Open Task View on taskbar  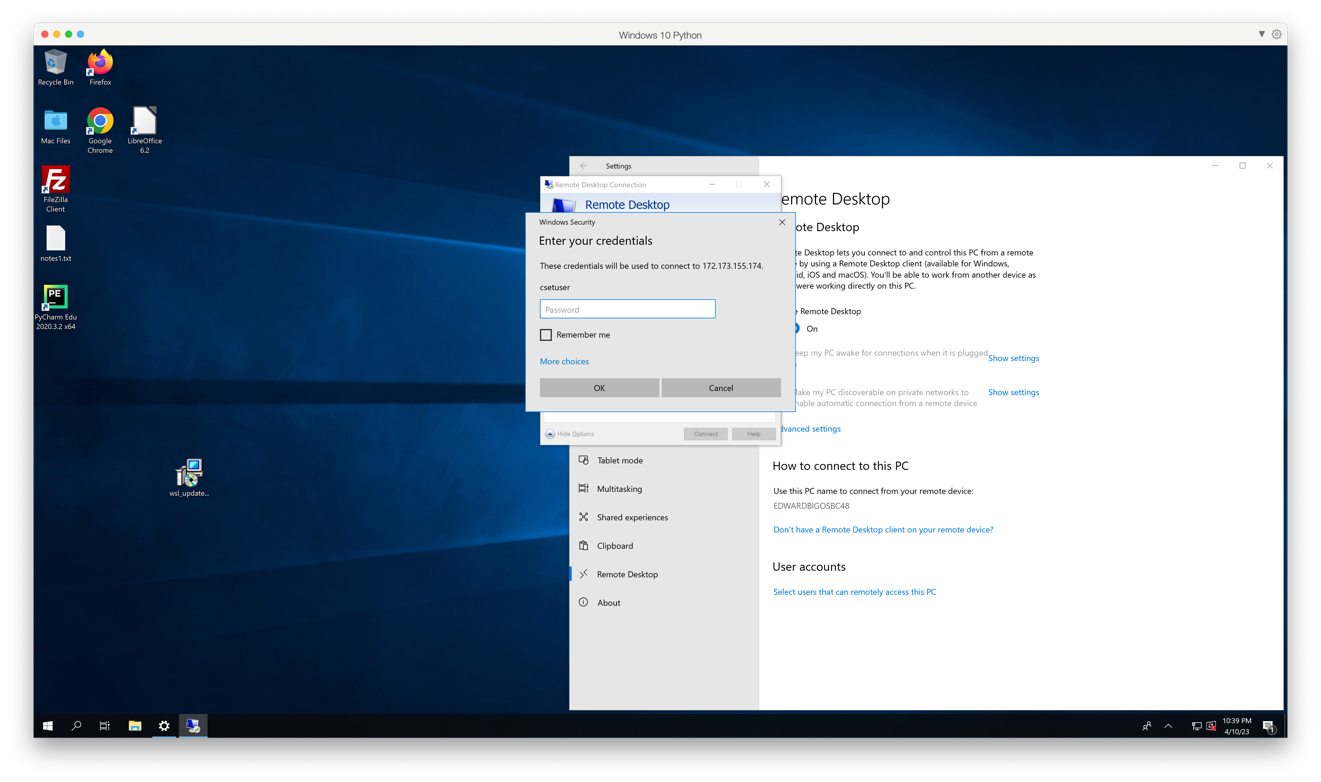coord(105,726)
